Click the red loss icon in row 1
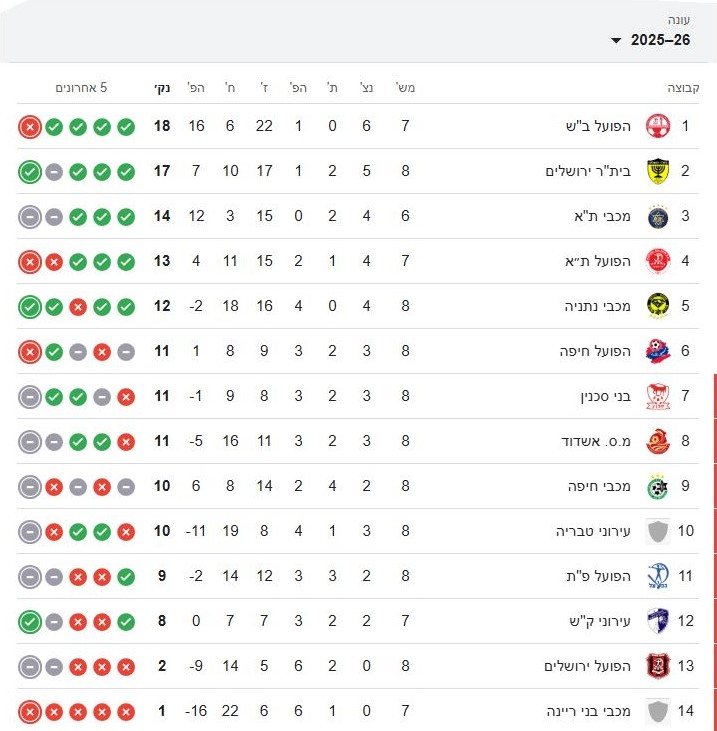The image size is (717, 731). coord(30,127)
